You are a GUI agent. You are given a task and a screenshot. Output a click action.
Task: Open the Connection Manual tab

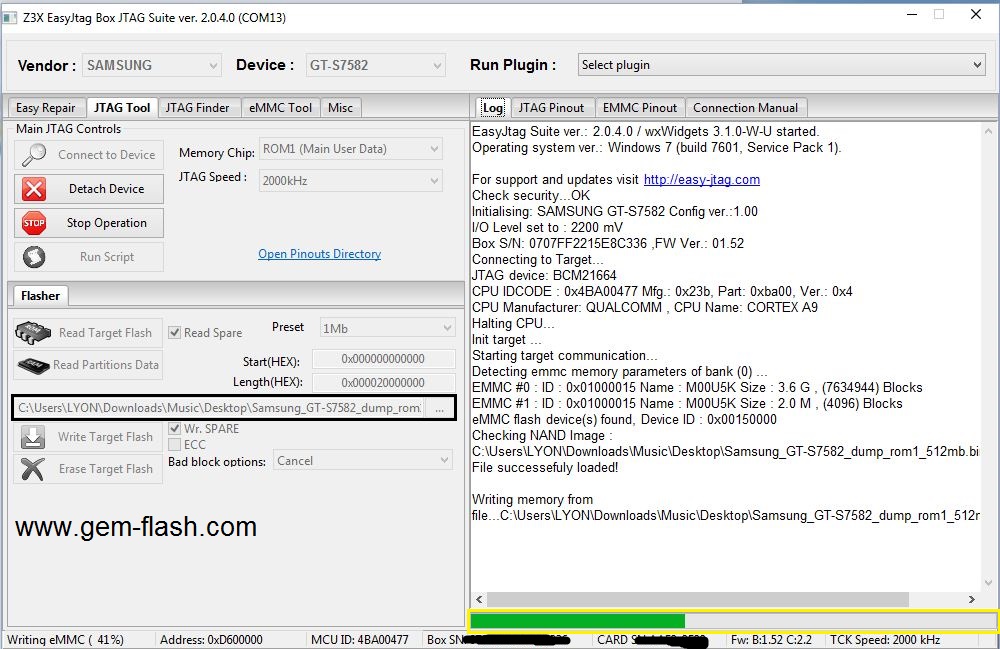(746, 108)
